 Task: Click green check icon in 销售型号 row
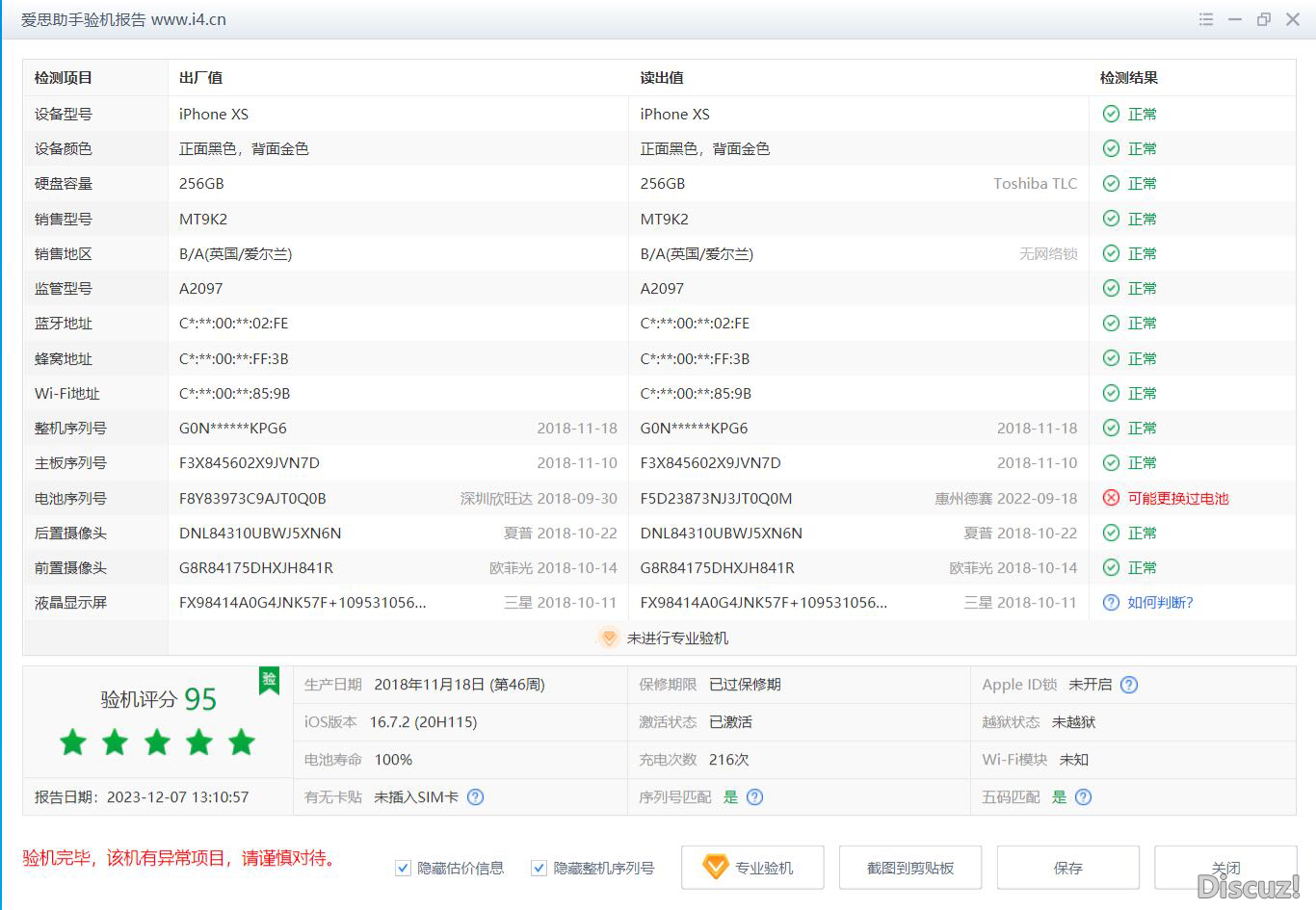coord(1111,219)
